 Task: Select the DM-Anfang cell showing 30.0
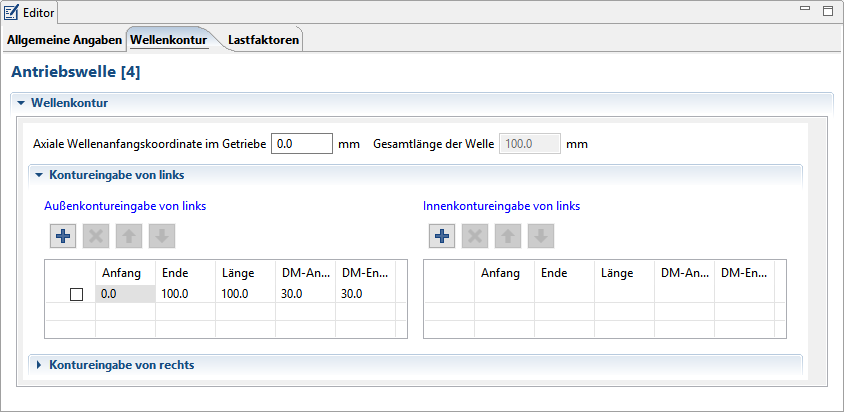click(304, 294)
